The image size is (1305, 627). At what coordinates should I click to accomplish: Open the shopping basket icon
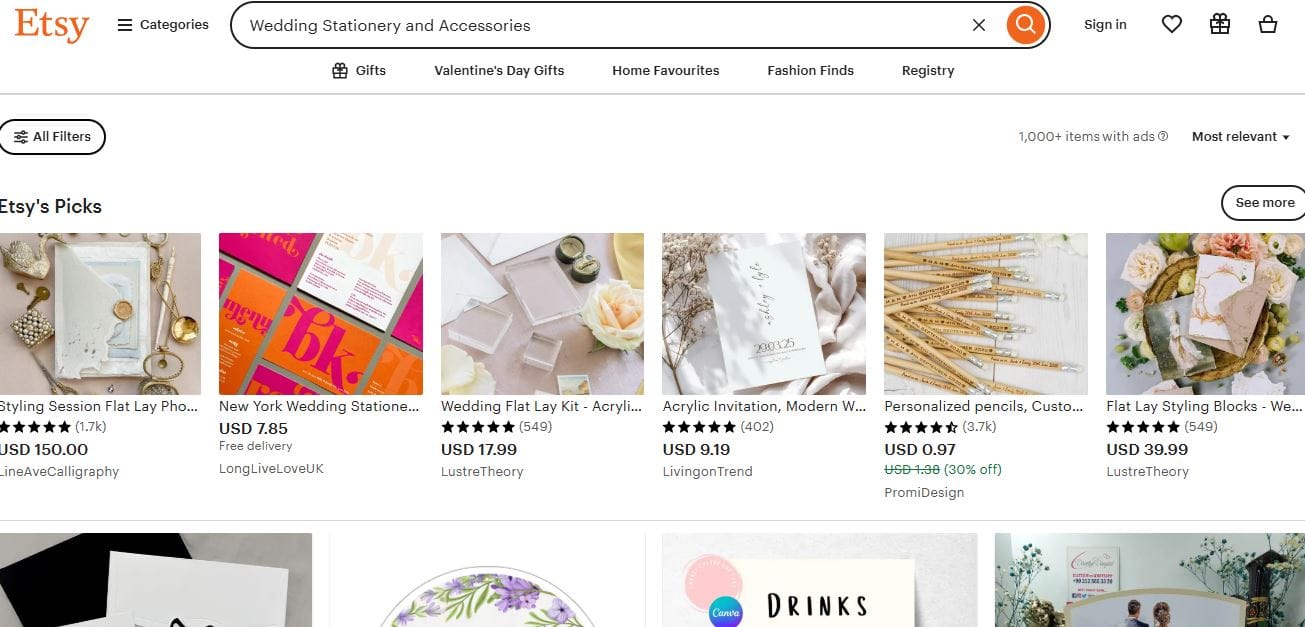click(x=1268, y=25)
